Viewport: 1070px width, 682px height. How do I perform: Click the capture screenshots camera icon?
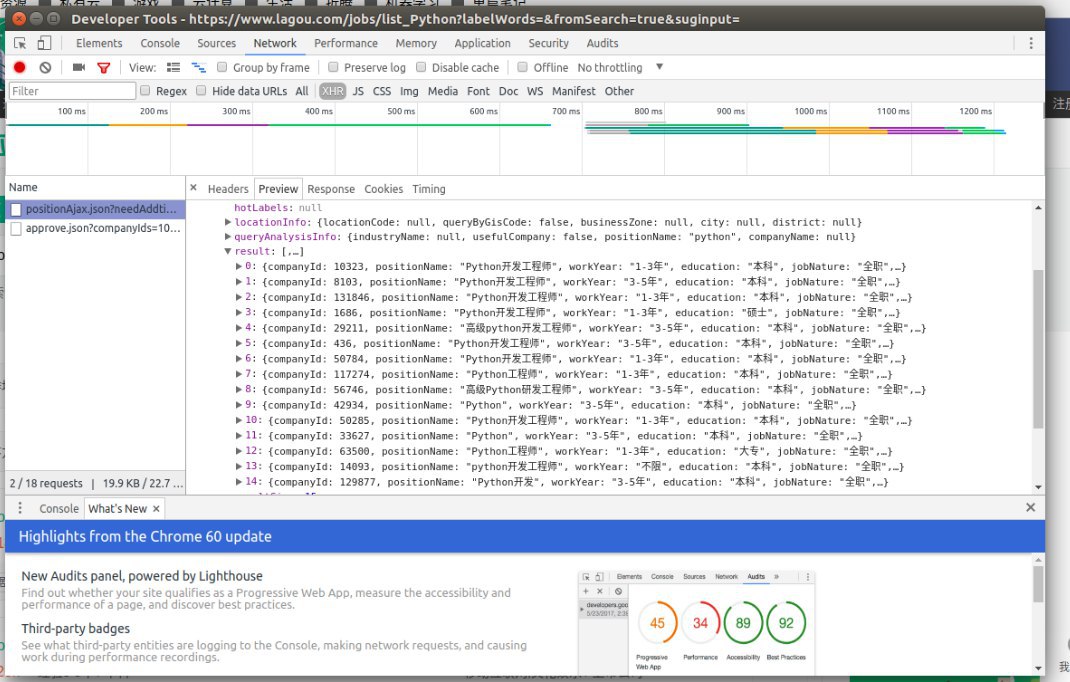[x=79, y=67]
